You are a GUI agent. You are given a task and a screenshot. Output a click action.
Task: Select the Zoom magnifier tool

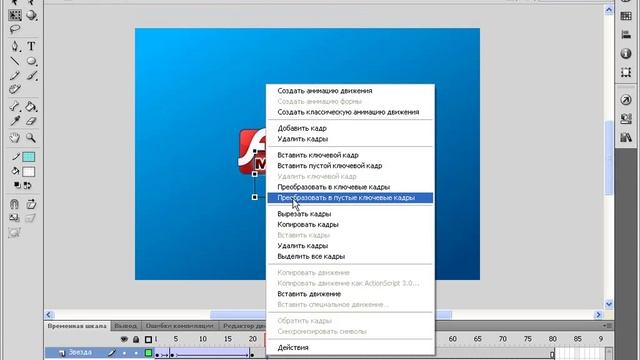point(31,138)
